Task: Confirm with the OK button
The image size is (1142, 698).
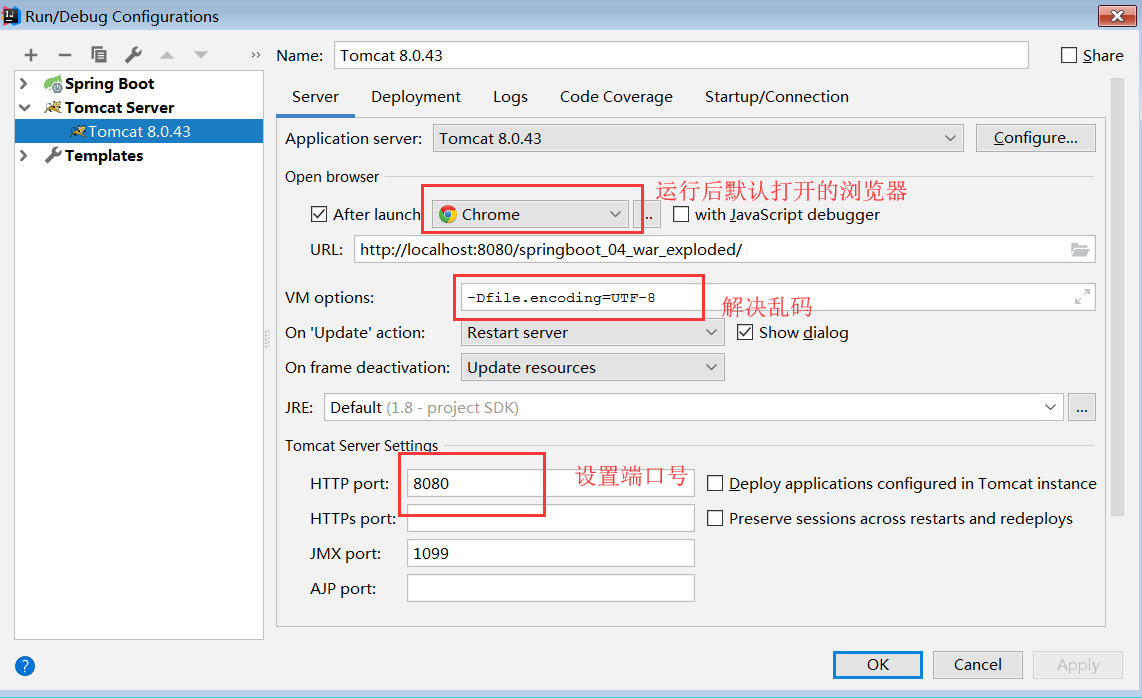Action: [878, 664]
